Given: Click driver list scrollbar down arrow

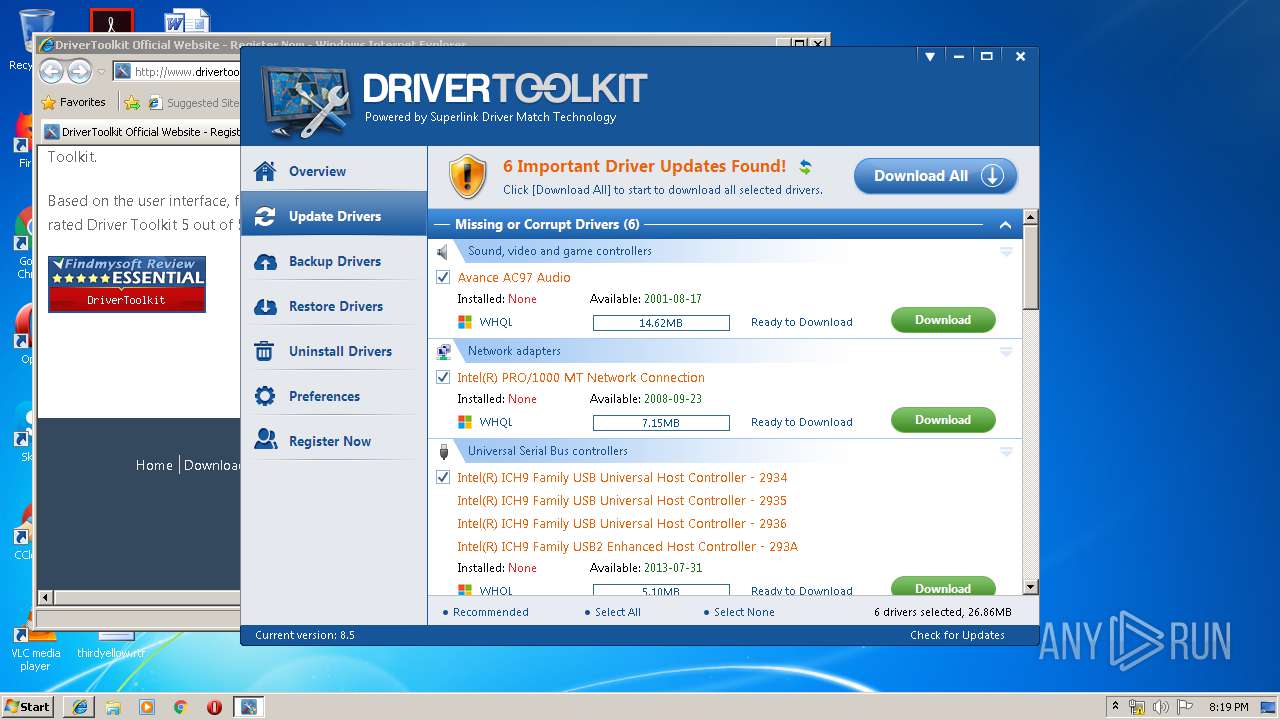Looking at the screenshot, I should pos(1031,588).
